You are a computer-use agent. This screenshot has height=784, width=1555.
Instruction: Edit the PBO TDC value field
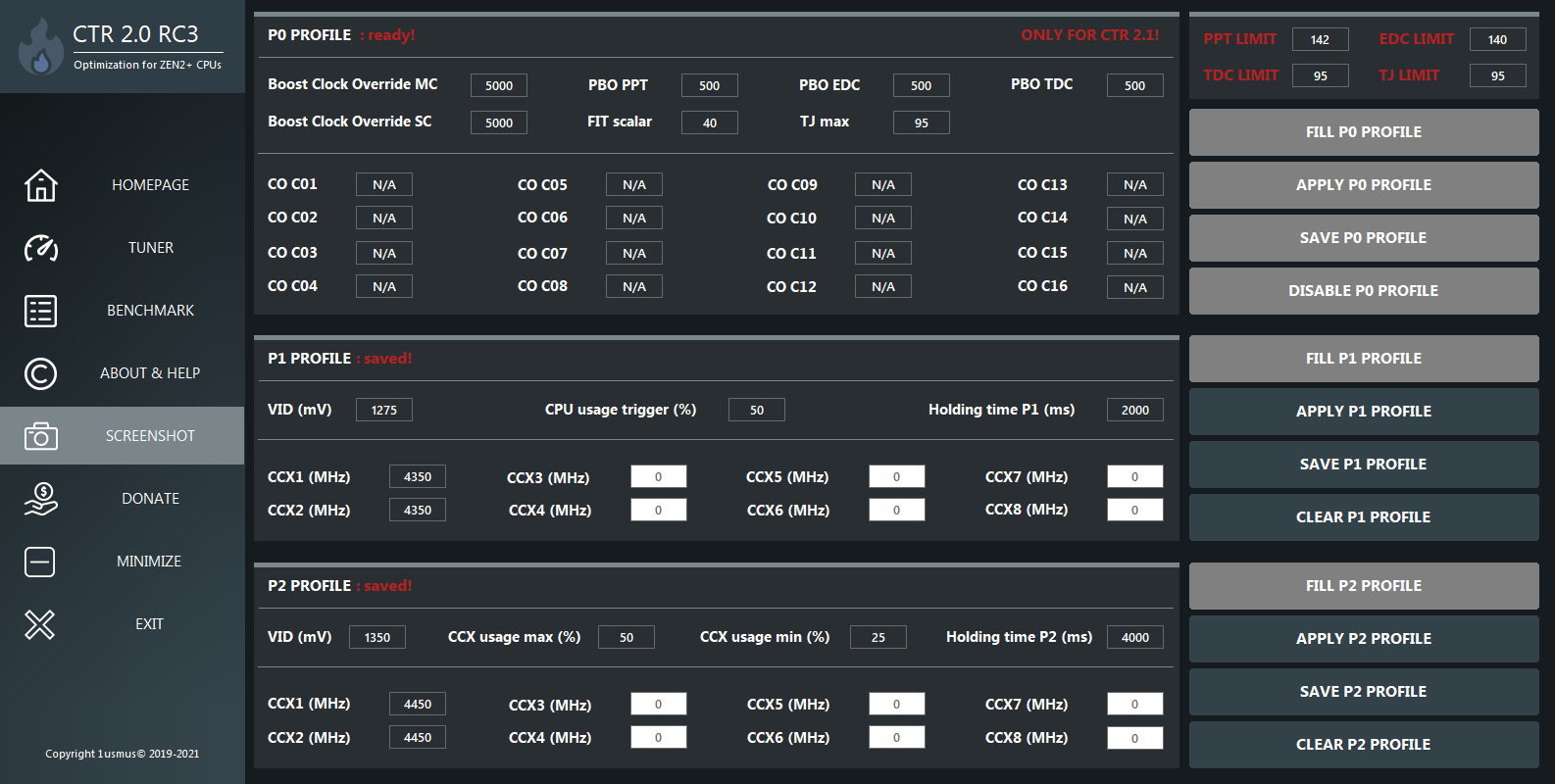1135,85
